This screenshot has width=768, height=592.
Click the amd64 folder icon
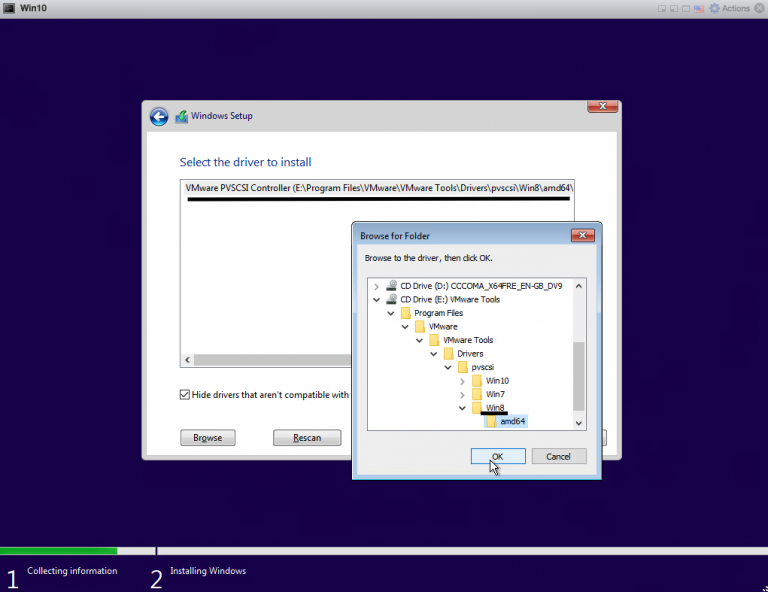point(491,421)
